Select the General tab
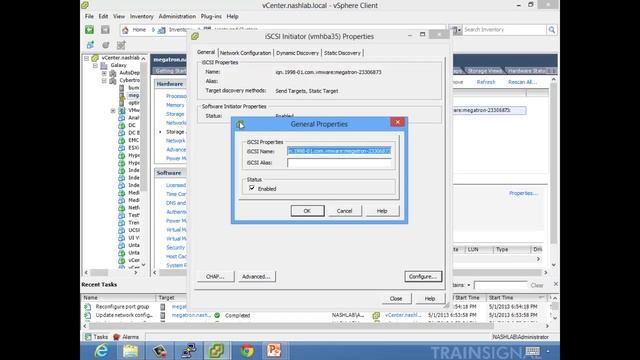 pos(206,52)
